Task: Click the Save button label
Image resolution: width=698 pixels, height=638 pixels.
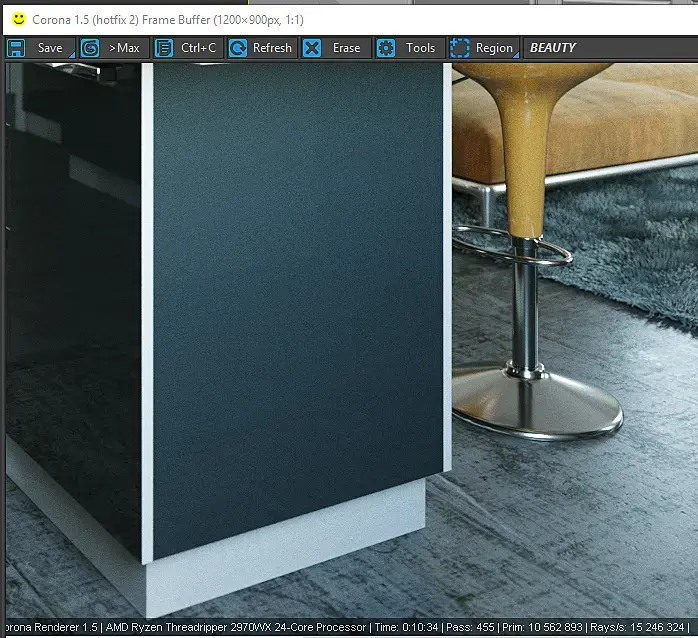Action: tap(50, 48)
